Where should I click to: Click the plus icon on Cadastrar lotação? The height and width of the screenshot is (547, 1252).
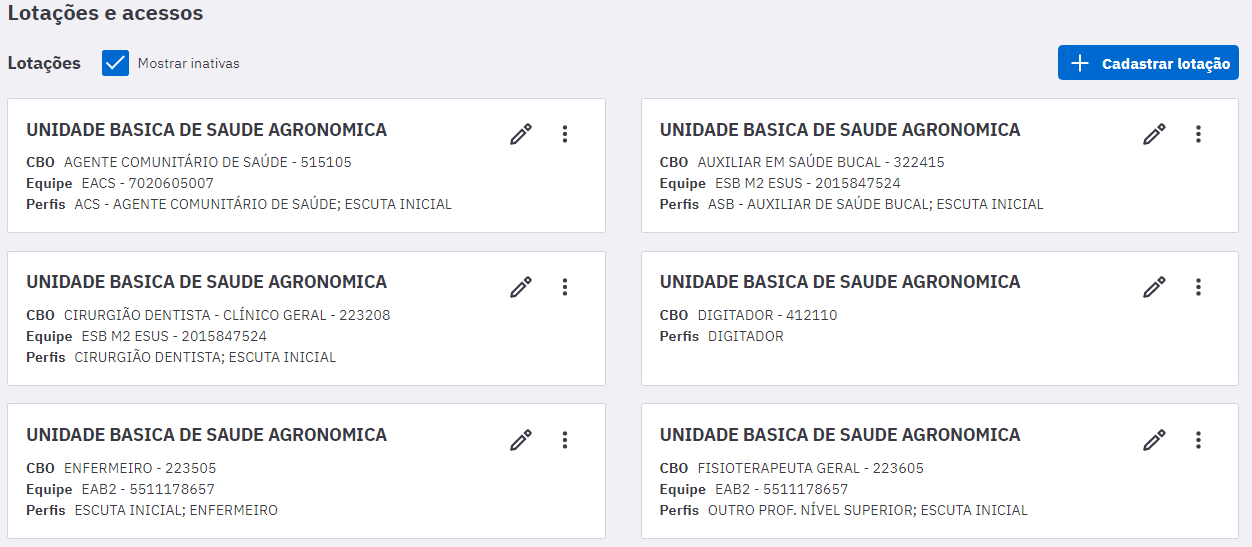(x=1080, y=63)
